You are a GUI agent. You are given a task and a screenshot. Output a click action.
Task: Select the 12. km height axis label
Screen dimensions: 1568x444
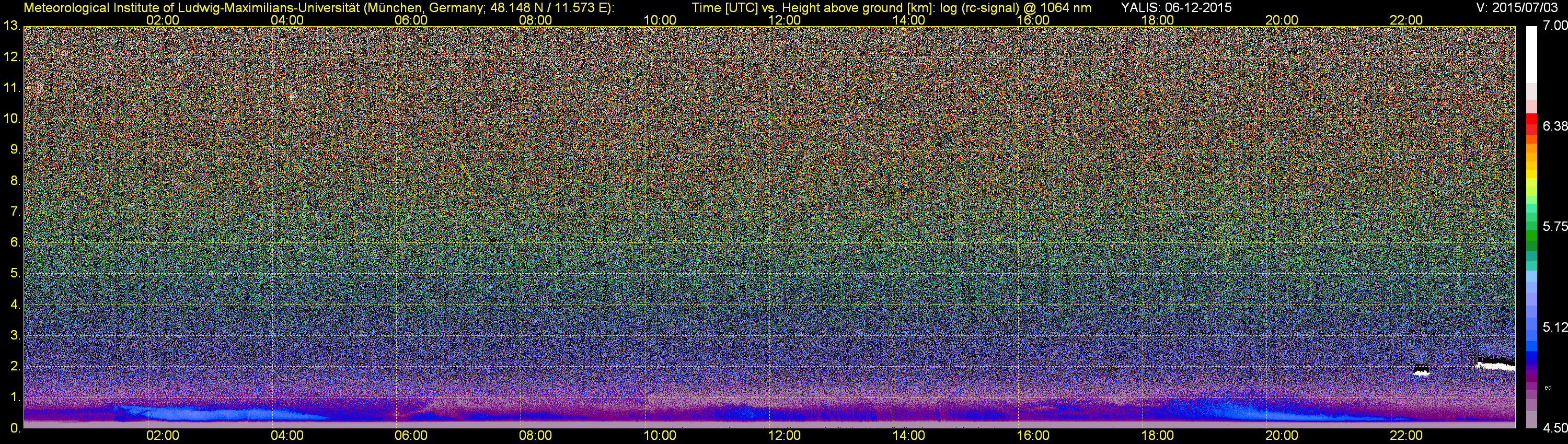11,57
